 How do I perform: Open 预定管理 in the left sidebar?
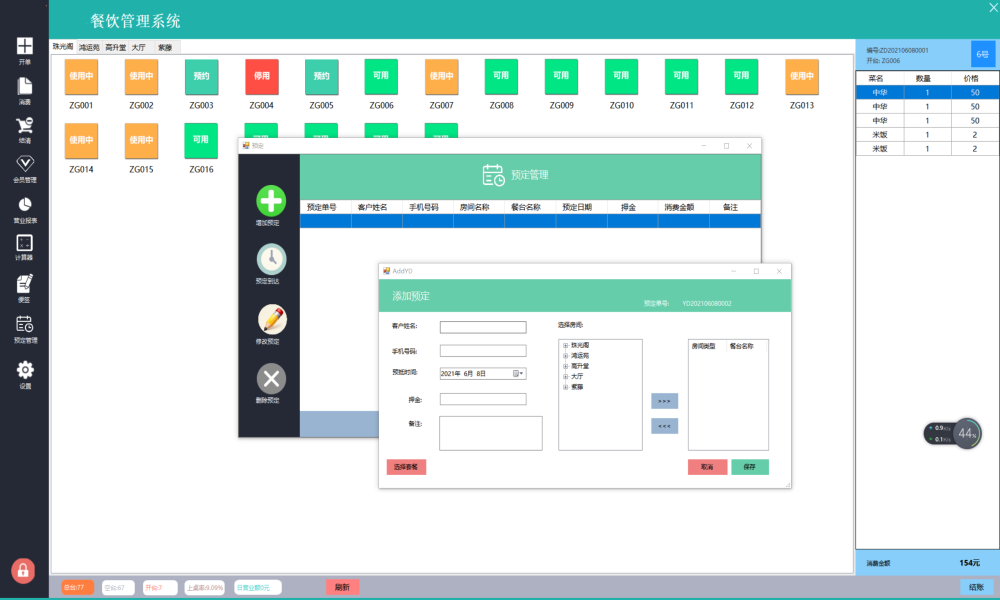click(x=24, y=325)
